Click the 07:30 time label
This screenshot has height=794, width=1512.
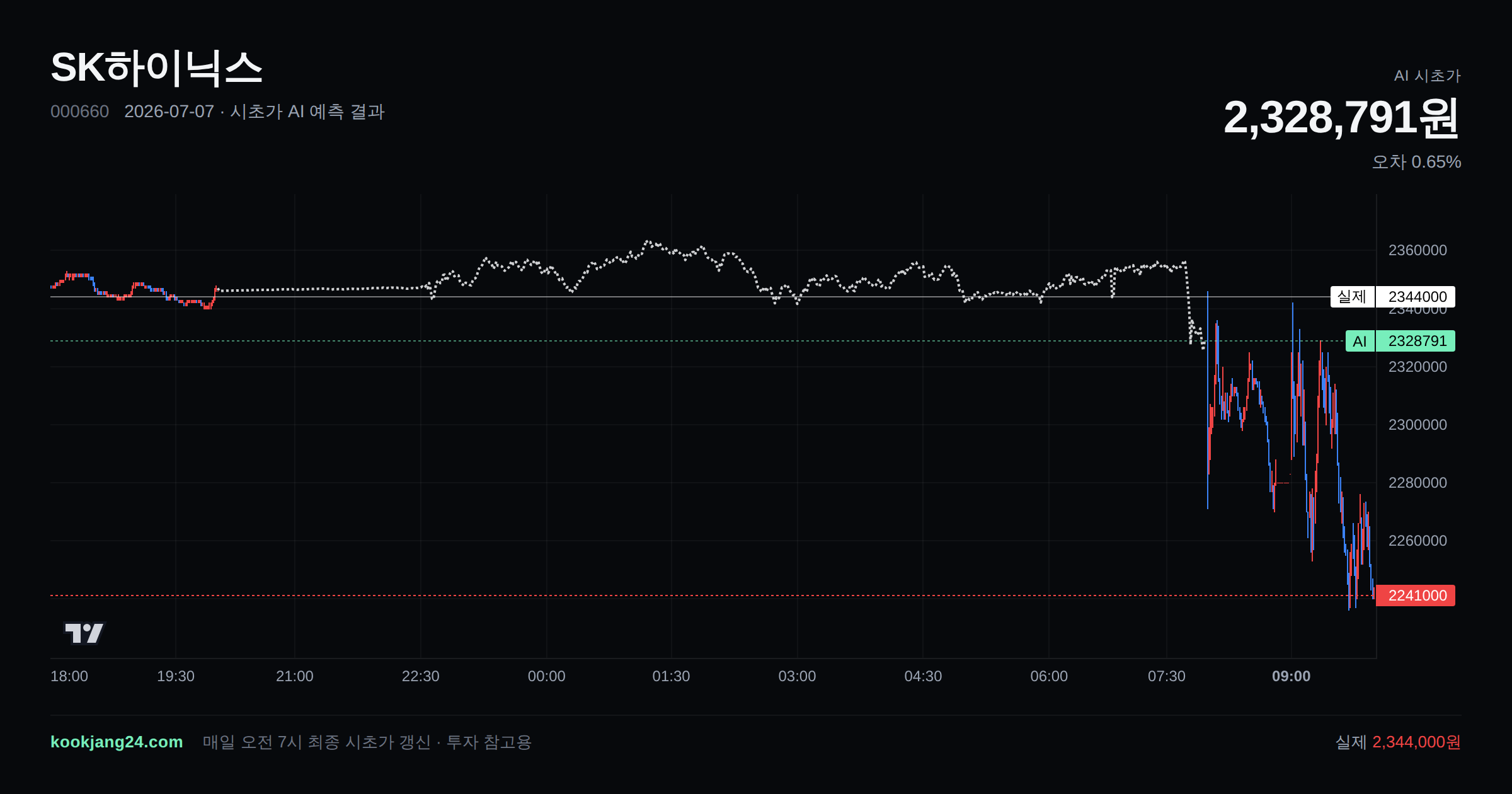tap(1167, 676)
